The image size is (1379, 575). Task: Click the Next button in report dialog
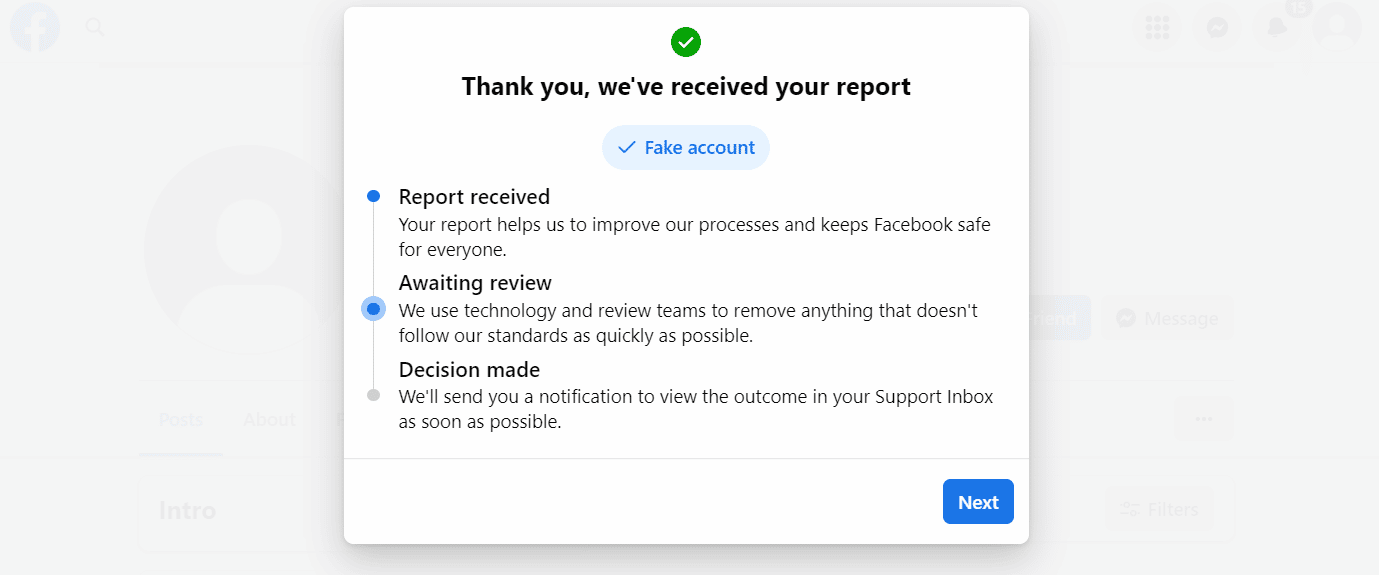(978, 502)
